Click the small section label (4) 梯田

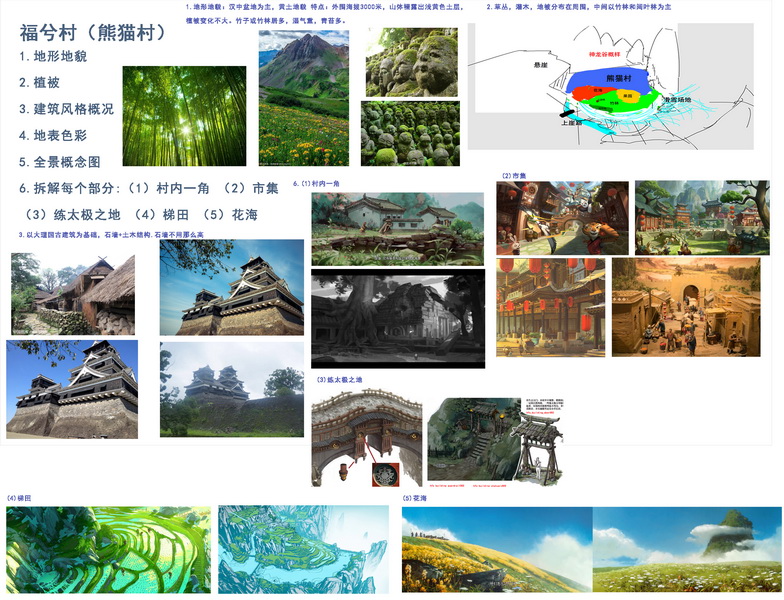click(x=20, y=498)
